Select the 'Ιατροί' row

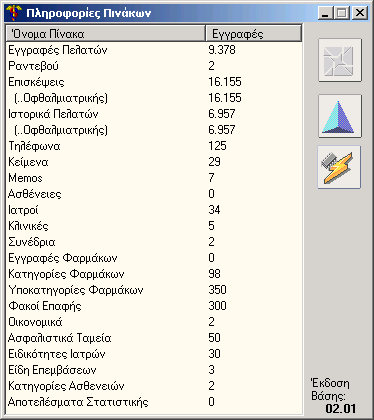(154, 210)
